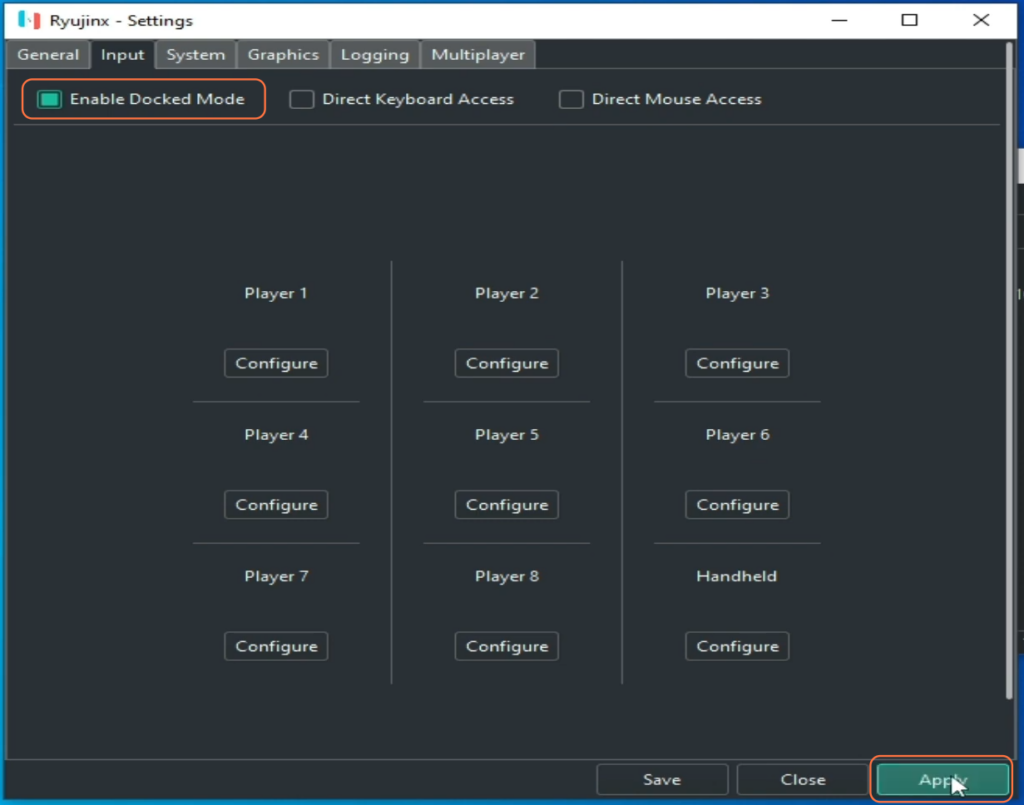Image resolution: width=1024 pixels, height=805 pixels.
Task: Maximize the Ryujinx Settings window
Action: (x=909, y=20)
